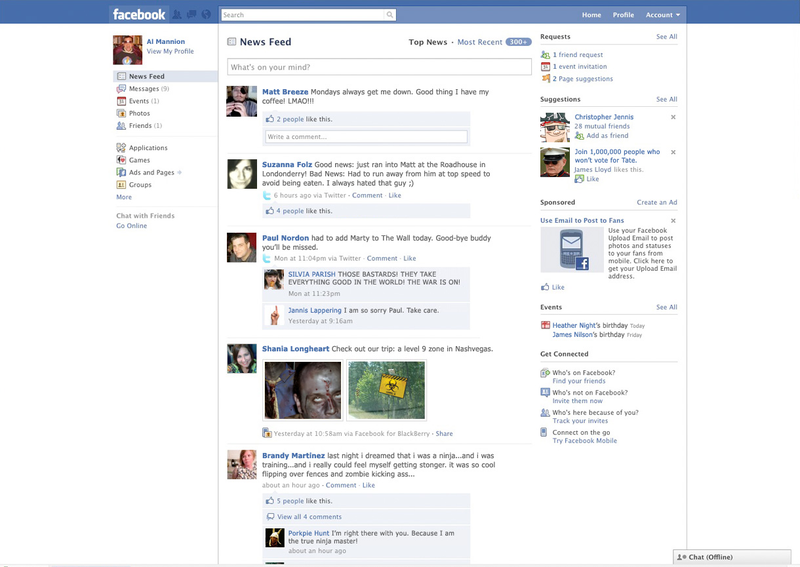
Task: Click Invite them now link
Action: coord(577,401)
